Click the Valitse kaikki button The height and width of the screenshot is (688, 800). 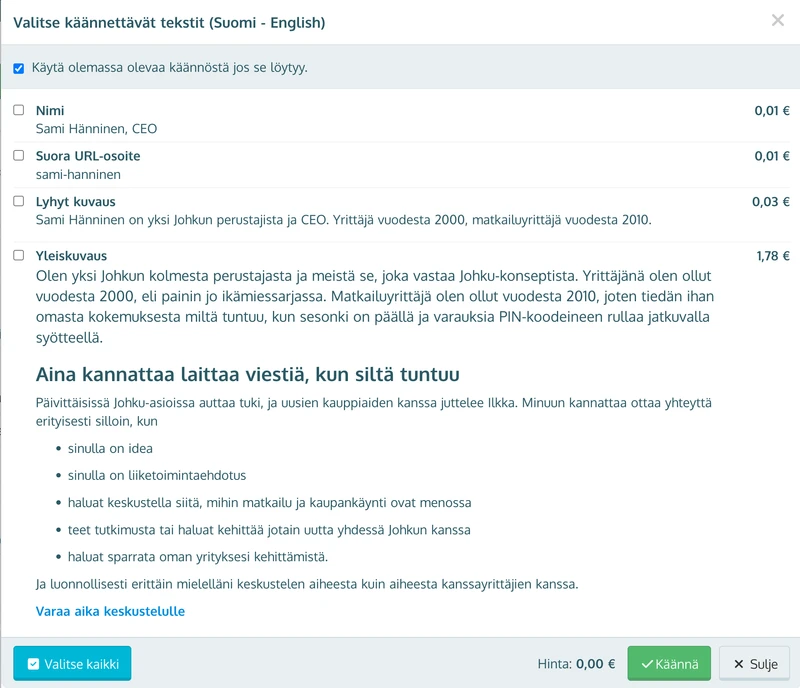pos(72,664)
